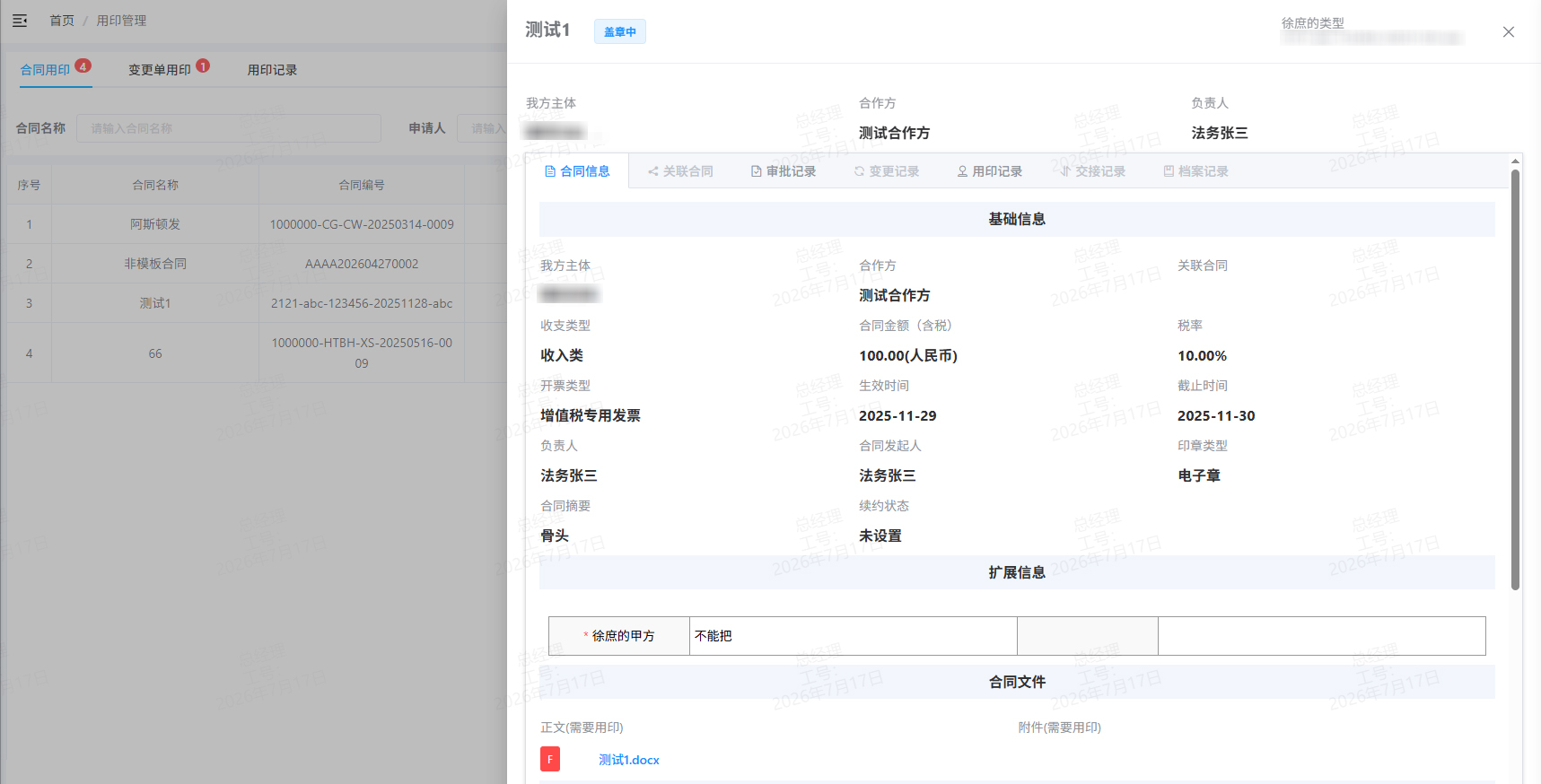This screenshot has height=784, width=1541.
Task: Switch to the 合同信息 tab
Action: pyautogui.click(x=577, y=171)
